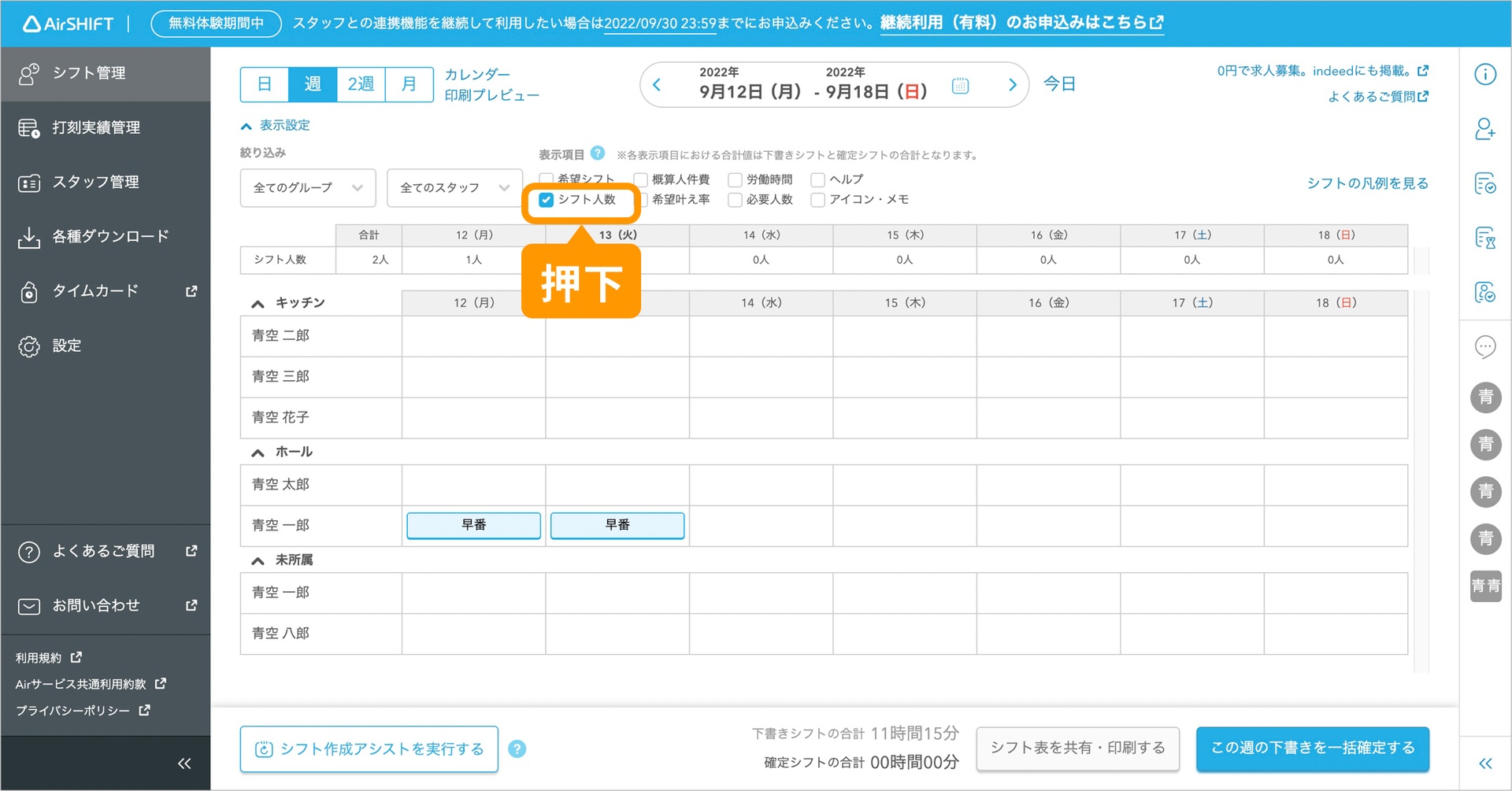Viewport: 1512px width, 791px height.
Task: Click help icon beside shift assist button
Action: pos(517,748)
